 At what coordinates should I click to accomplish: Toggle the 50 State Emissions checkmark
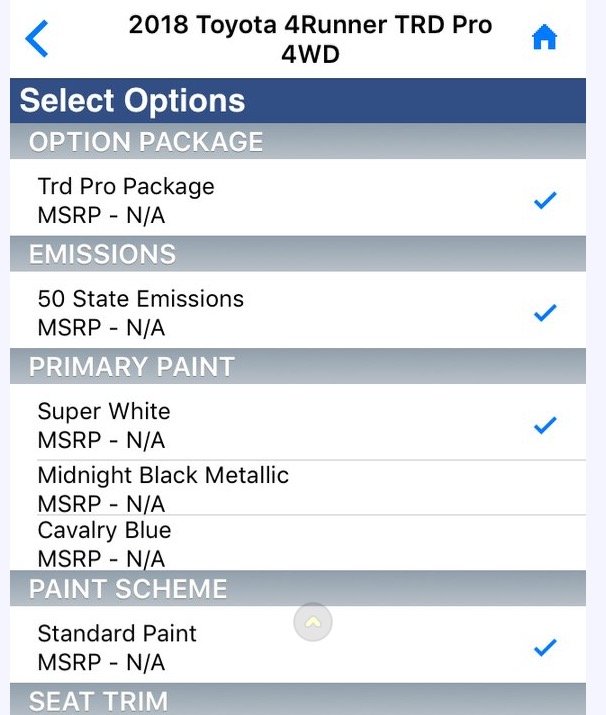[x=545, y=312]
